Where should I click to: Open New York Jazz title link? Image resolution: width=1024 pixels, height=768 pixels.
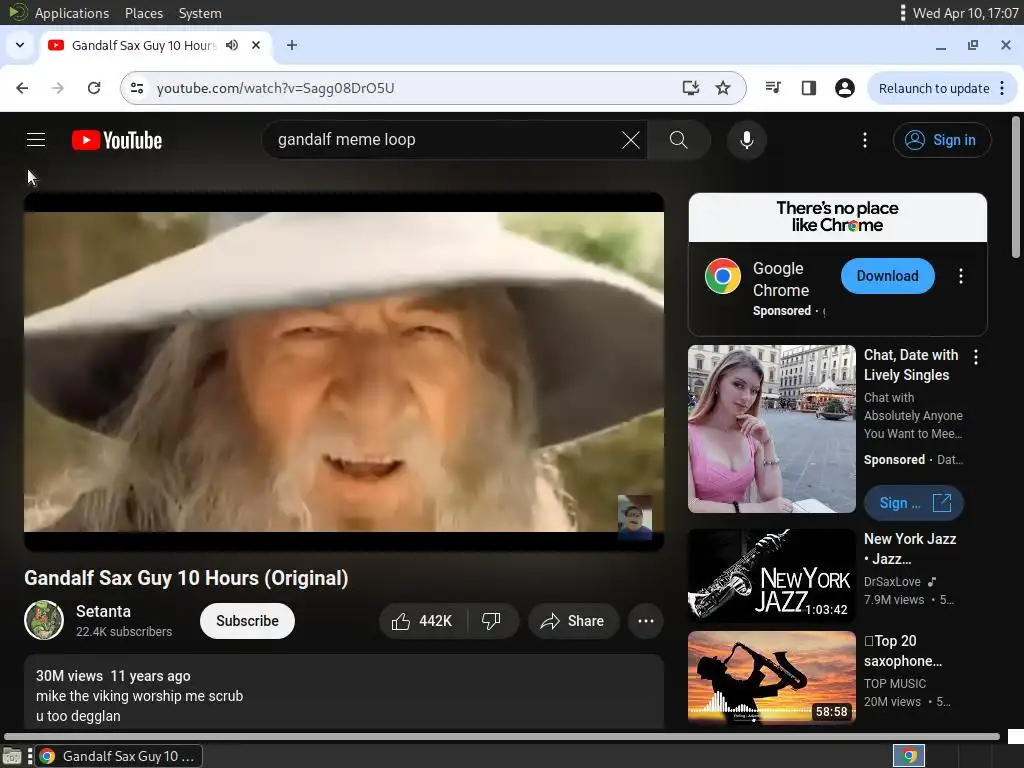[910, 549]
